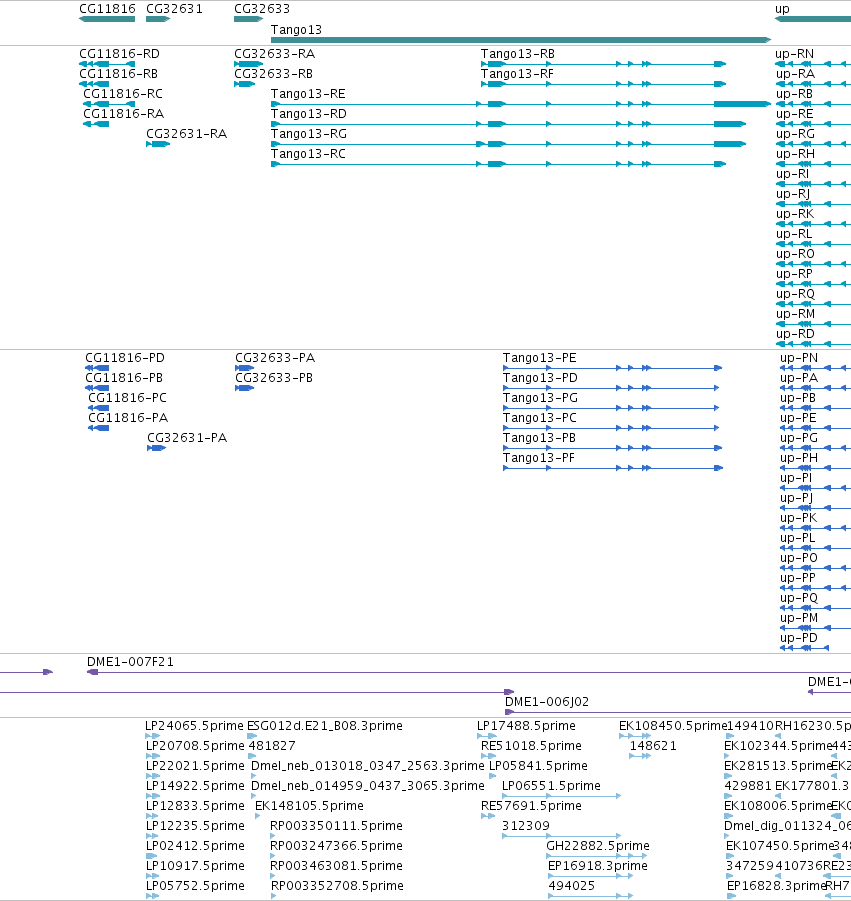Image resolution: width=851 pixels, height=901 pixels.
Task: Select transcript Tango13-RF
Action: 517,74
